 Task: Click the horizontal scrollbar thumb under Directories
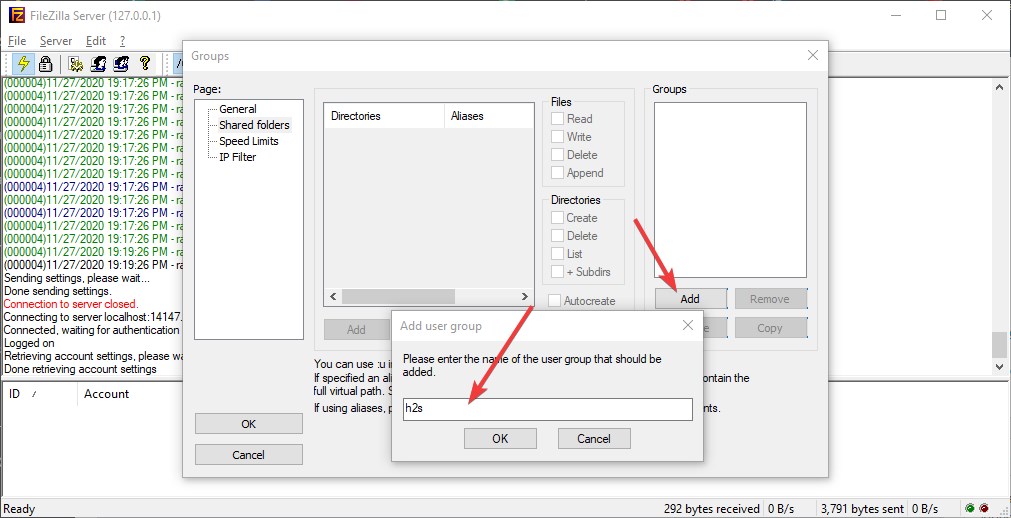click(x=398, y=297)
